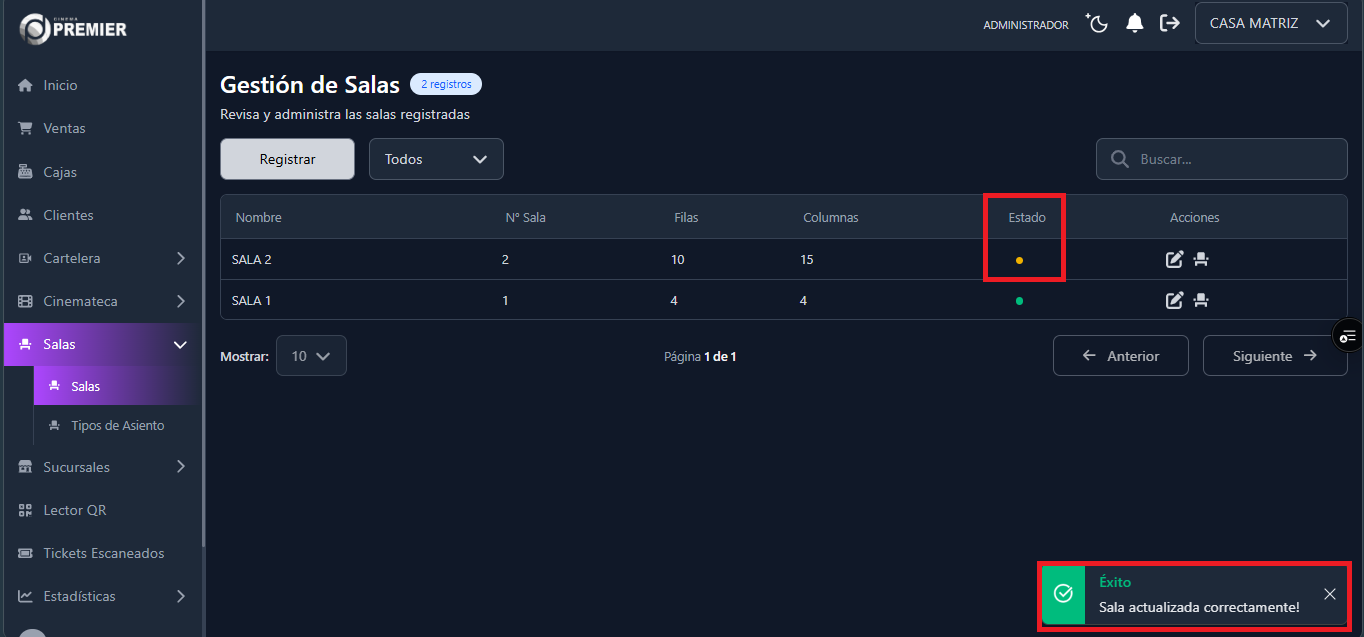Image resolution: width=1364 pixels, height=637 pixels.
Task: Open the Todos filter dropdown
Action: [436, 159]
